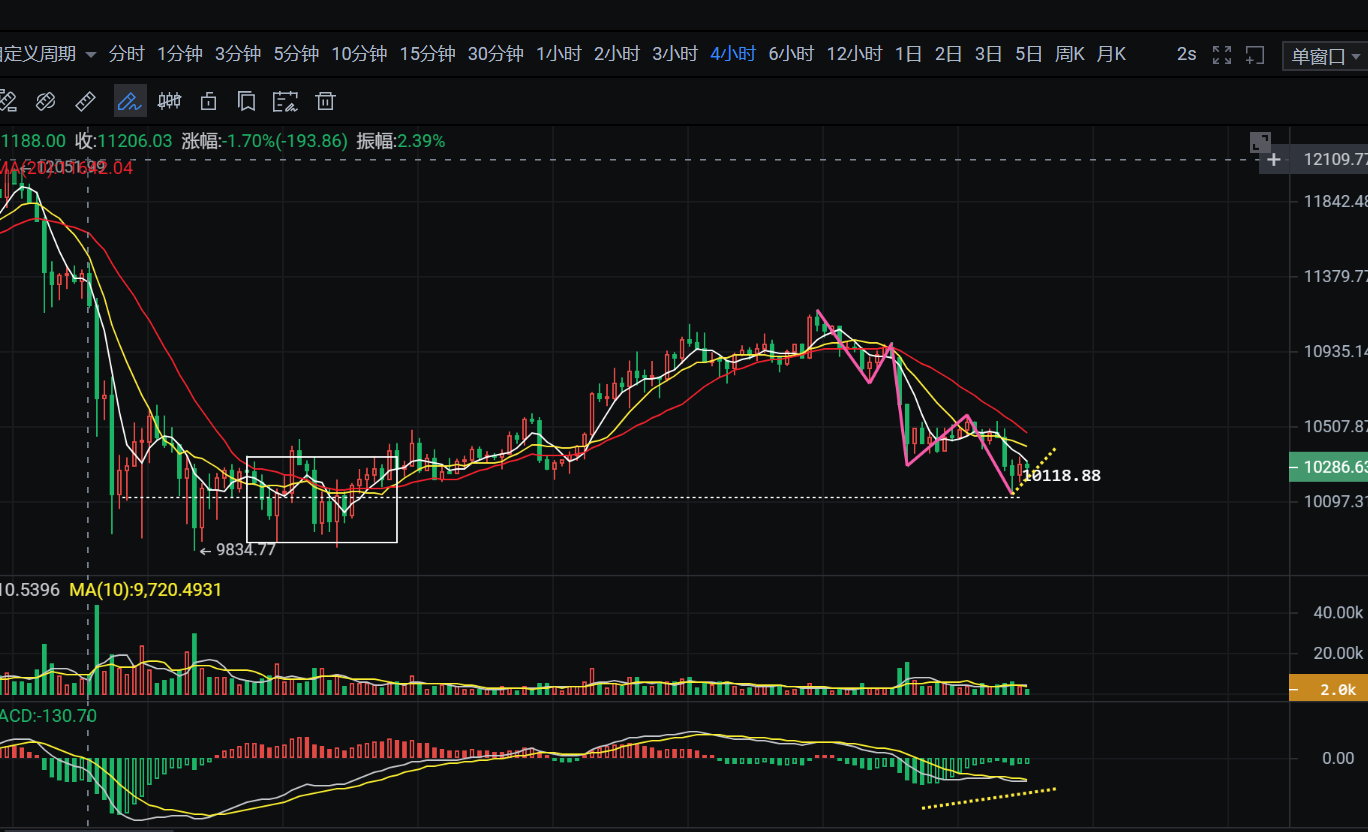Click the plus icon beside 12109.77
The image size is (1368, 832).
[1274, 159]
